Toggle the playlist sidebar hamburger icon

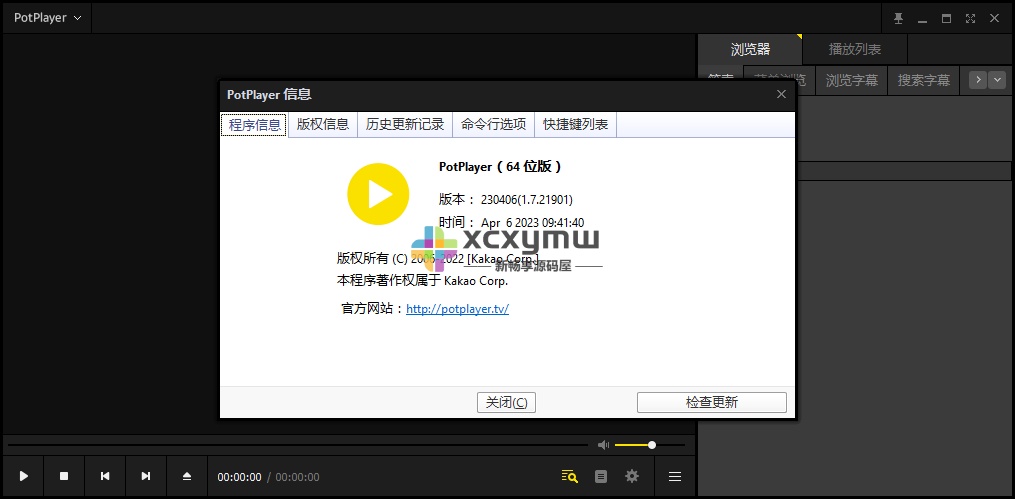675,476
